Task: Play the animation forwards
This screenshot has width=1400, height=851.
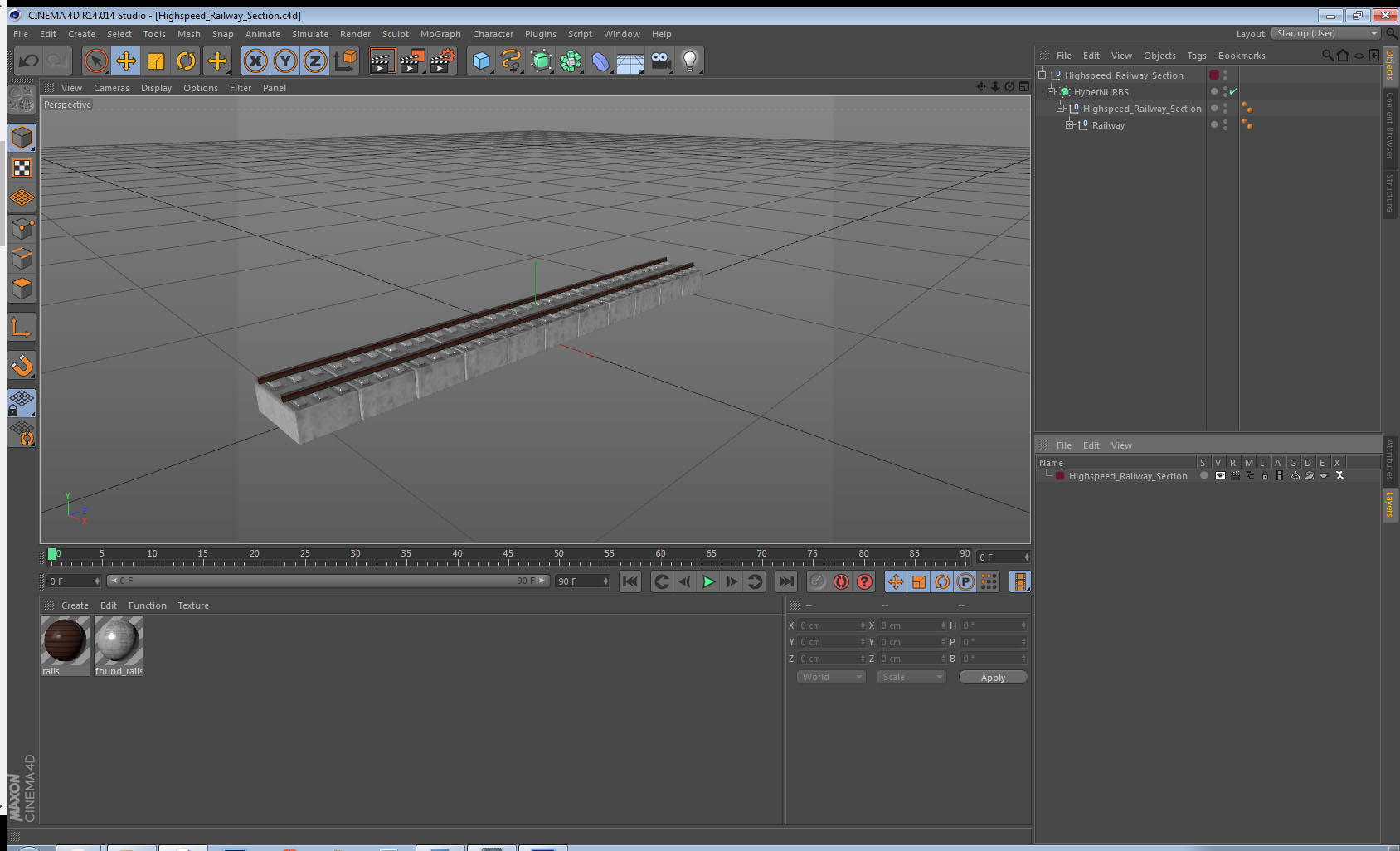Action: click(708, 581)
